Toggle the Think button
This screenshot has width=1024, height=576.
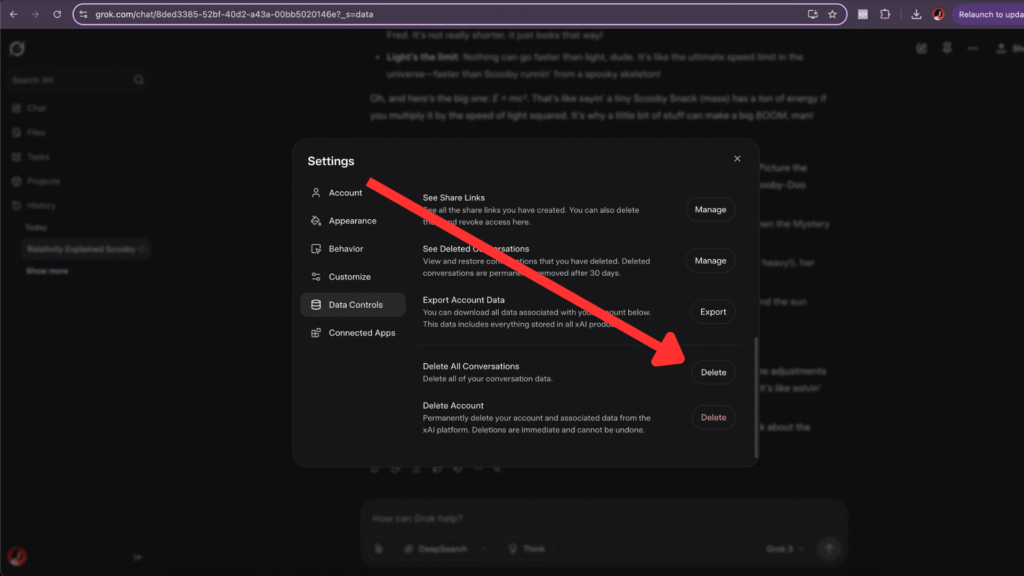[526, 549]
